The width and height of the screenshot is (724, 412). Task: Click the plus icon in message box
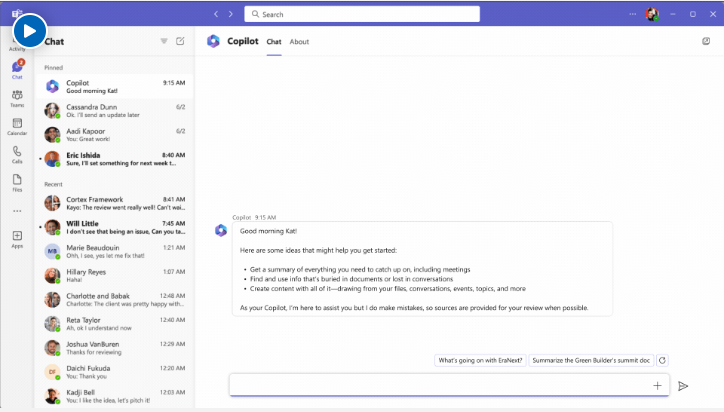[657, 385]
